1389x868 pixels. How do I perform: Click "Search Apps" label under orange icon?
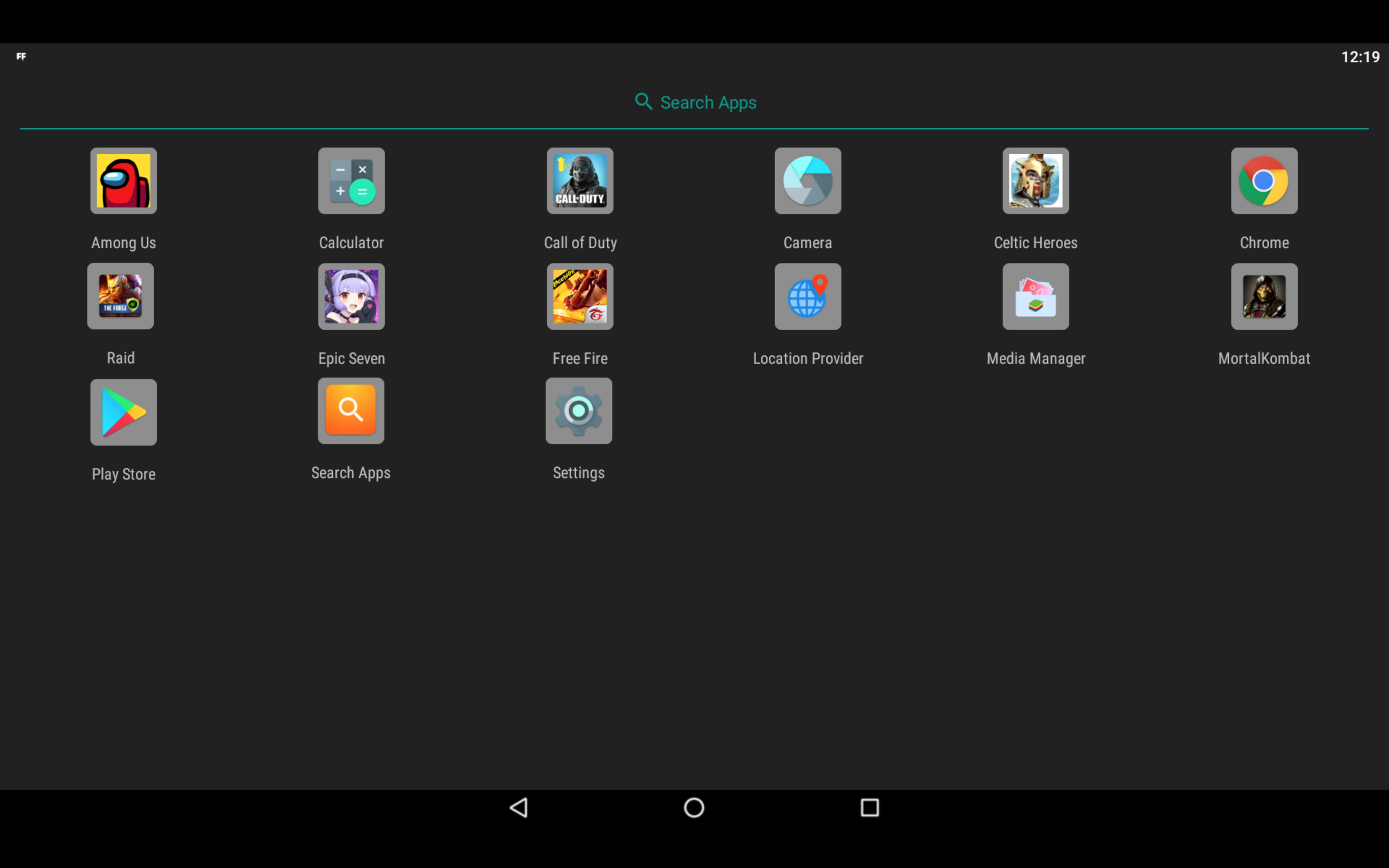point(351,473)
